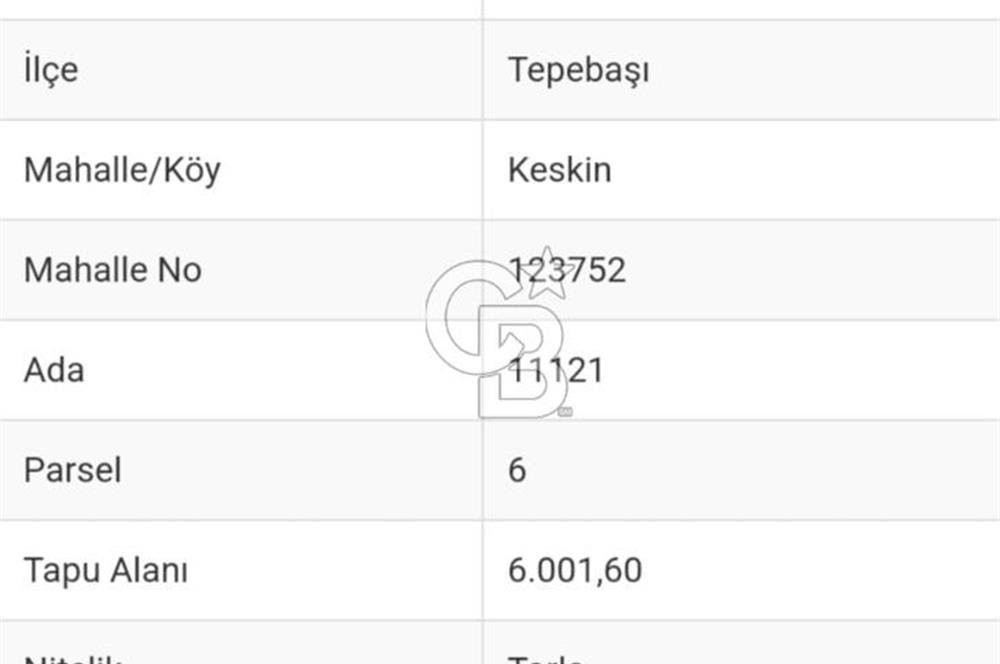
Task: Select the 123752 neighborhood number
Action: click(567, 270)
